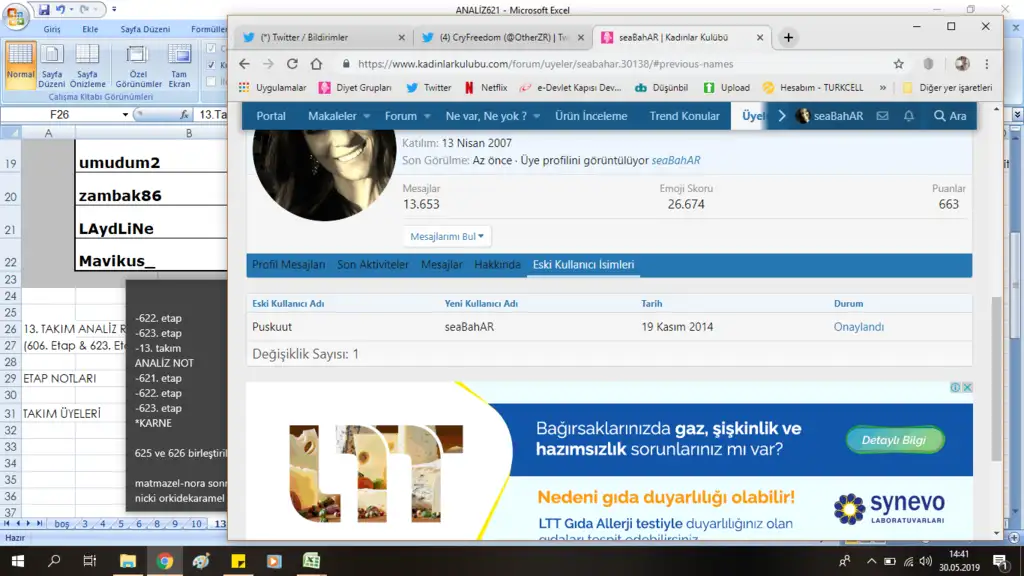This screenshot has width=1024, height=576.
Task: Click the Chrome address bar URL
Action: (545, 64)
